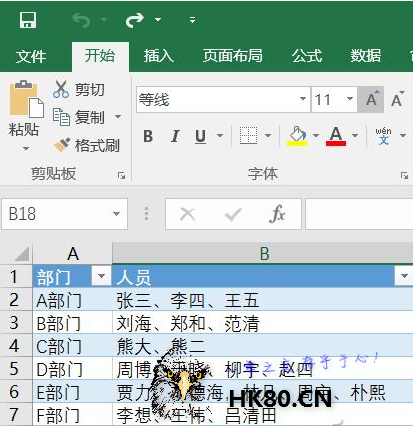Select cell containing 张三、李四、王五

click(263, 300)
